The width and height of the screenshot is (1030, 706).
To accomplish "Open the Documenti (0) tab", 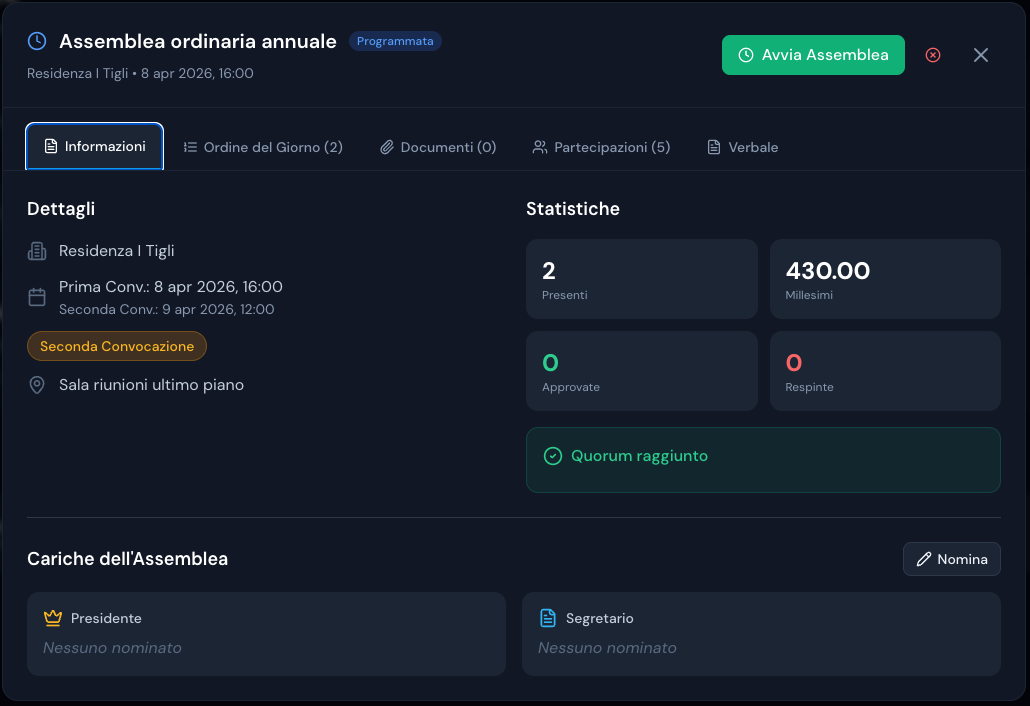I will (438, 147).
